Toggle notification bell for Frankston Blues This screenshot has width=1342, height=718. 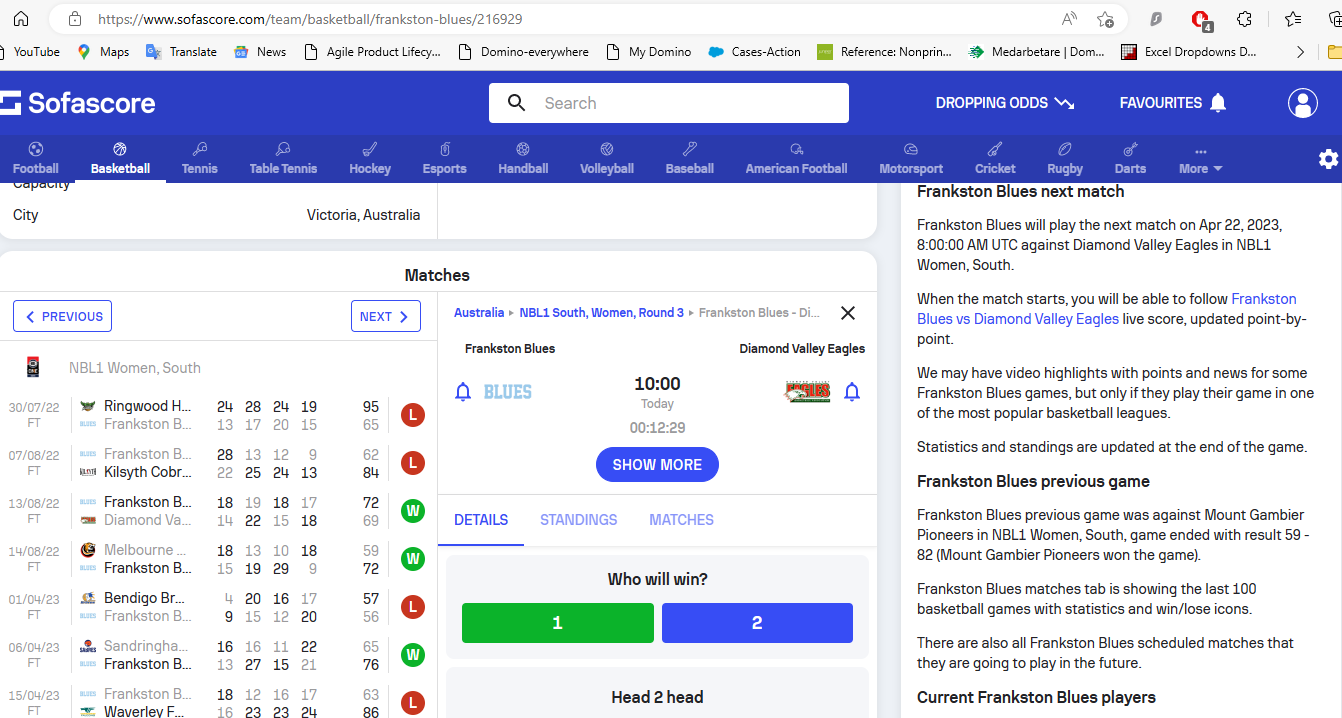point(463,392)
